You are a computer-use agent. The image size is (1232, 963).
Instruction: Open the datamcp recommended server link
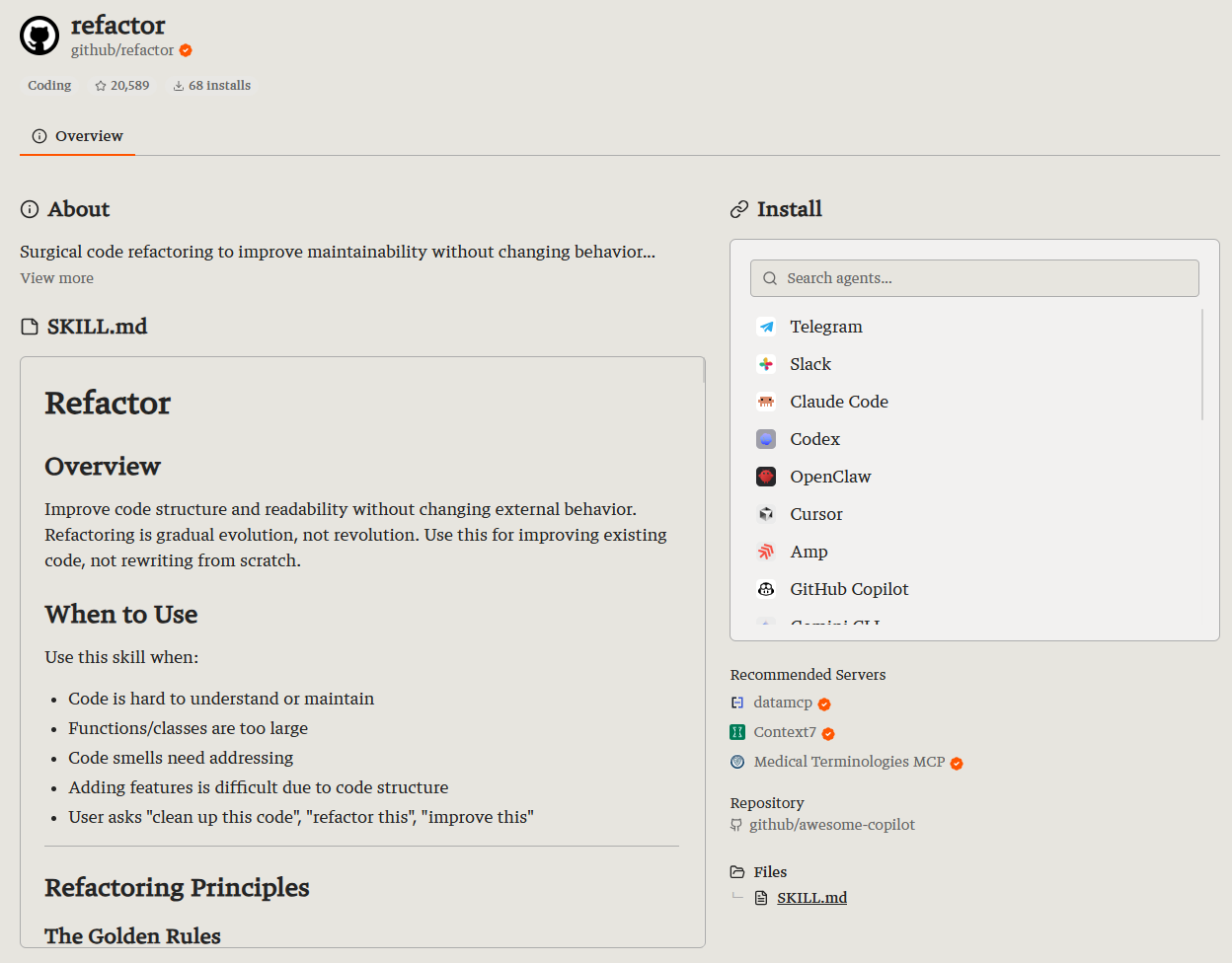click(x=783, y=703)
